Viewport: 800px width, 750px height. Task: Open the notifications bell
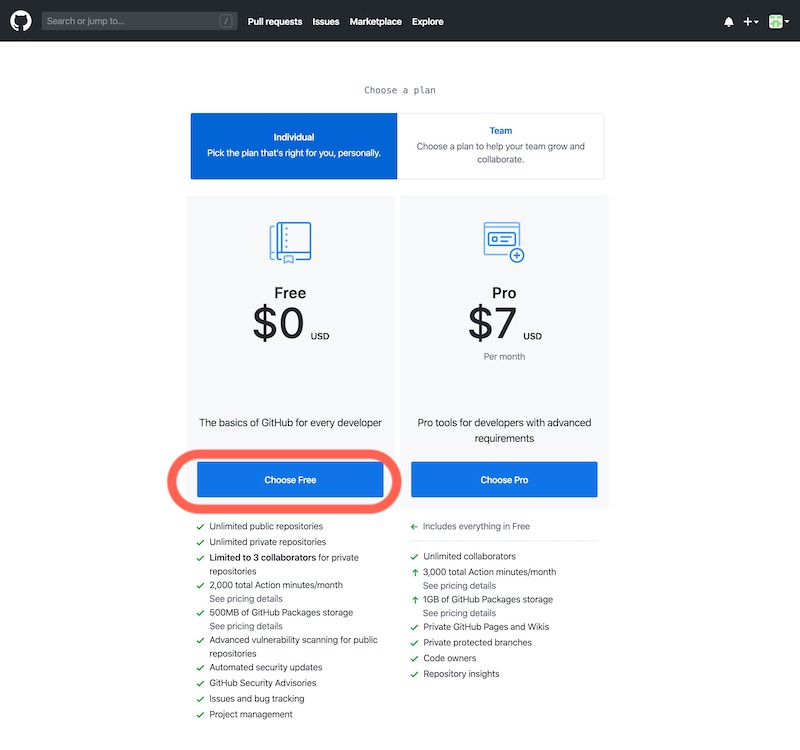click(x=729, y=22)
